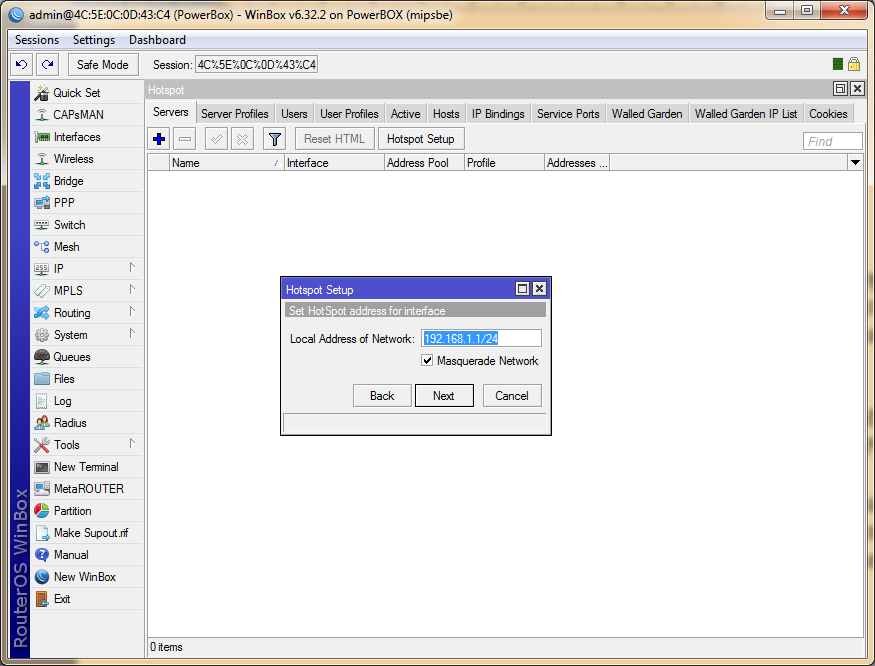Click the Undo arrow icon
Screen dimensions: 875x666
21,65
